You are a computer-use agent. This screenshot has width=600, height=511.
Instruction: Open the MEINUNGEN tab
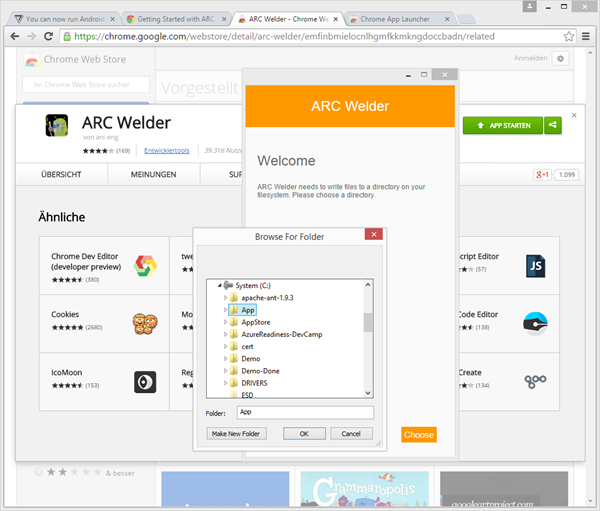click(x=153, y=175)
